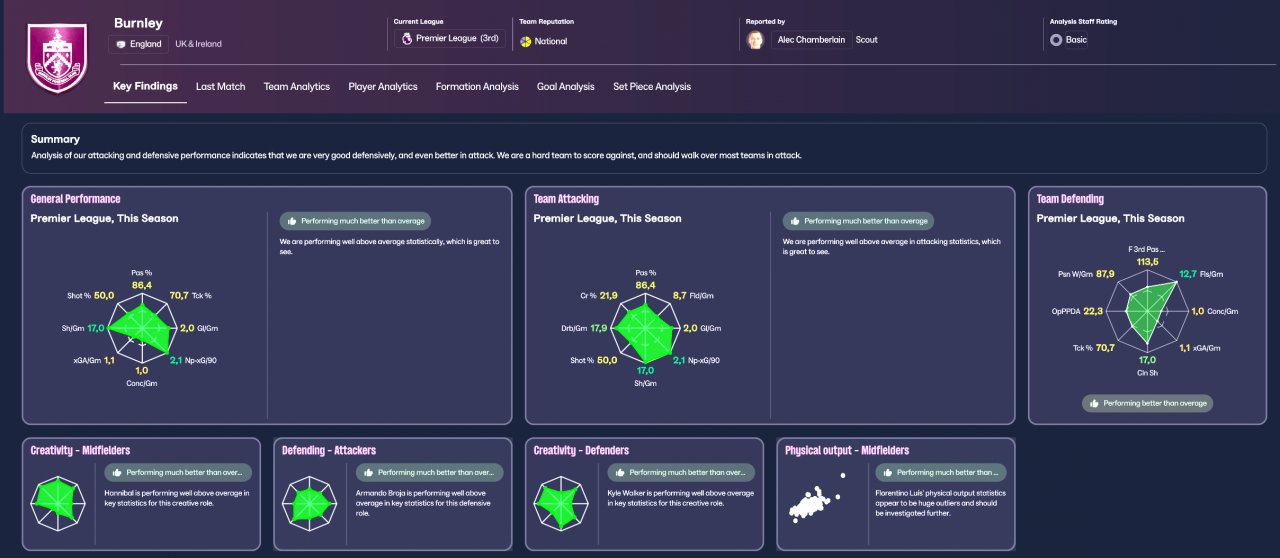Click the Team Attacking radar chart
Viewport: 1280px width, 558px height.
[x=645, y=326]
